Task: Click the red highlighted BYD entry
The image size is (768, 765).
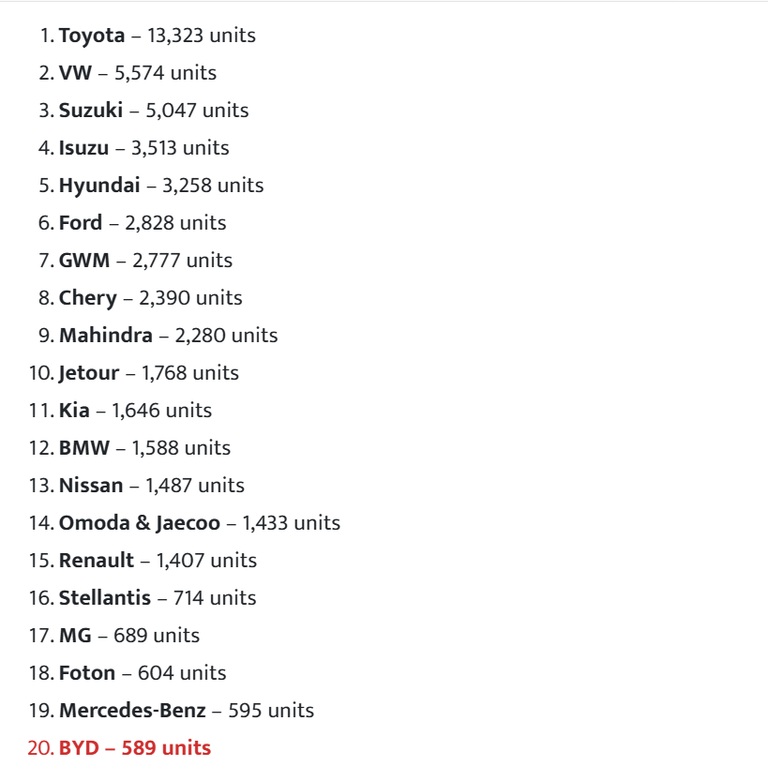Action: tap(135, 748)
